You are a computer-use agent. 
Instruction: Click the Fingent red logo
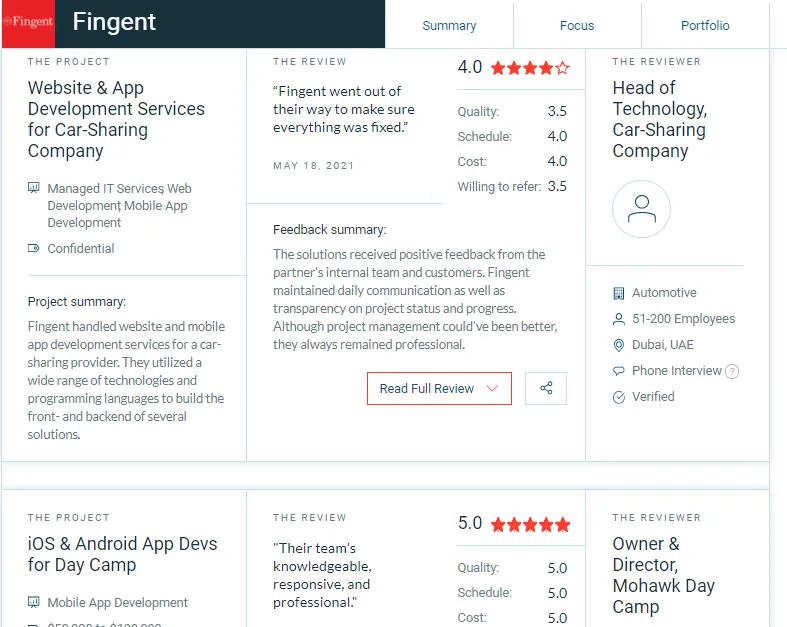28,24
